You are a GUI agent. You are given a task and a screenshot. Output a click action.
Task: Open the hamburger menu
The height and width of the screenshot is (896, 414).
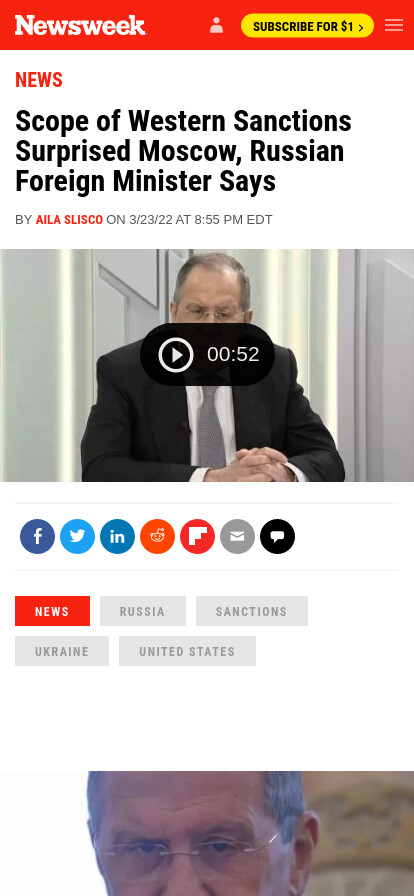pos(394,25)
